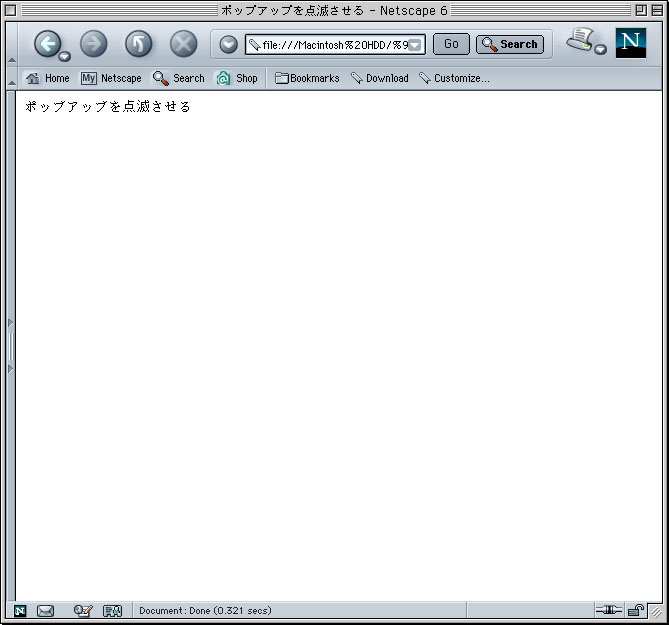Click the Shop toolbar link
This screenshot has width=669, height=625.
237,78
